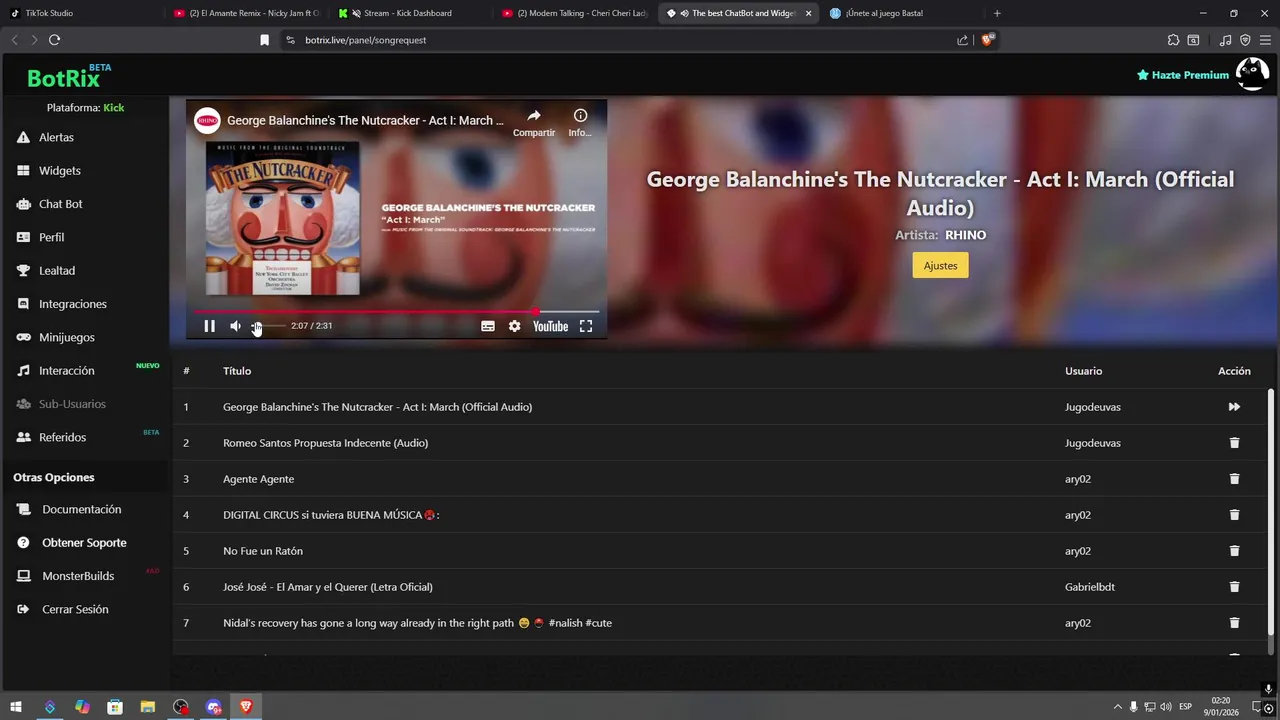Select Sub-Usuarios in the sidebar

click(72, 404)
